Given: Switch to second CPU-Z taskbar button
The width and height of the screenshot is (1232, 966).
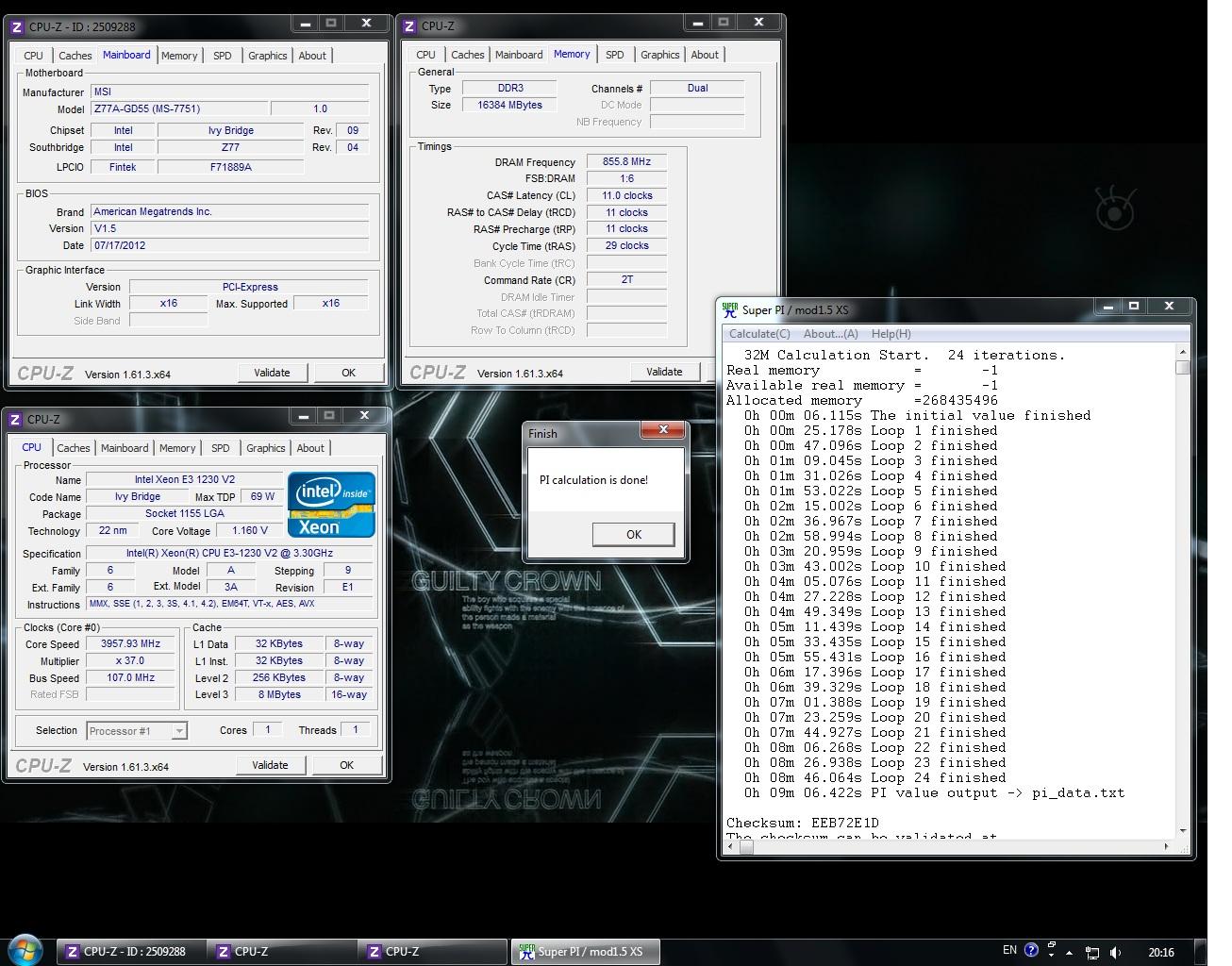Looking at the screenshot, I should (x=281, y=952).
